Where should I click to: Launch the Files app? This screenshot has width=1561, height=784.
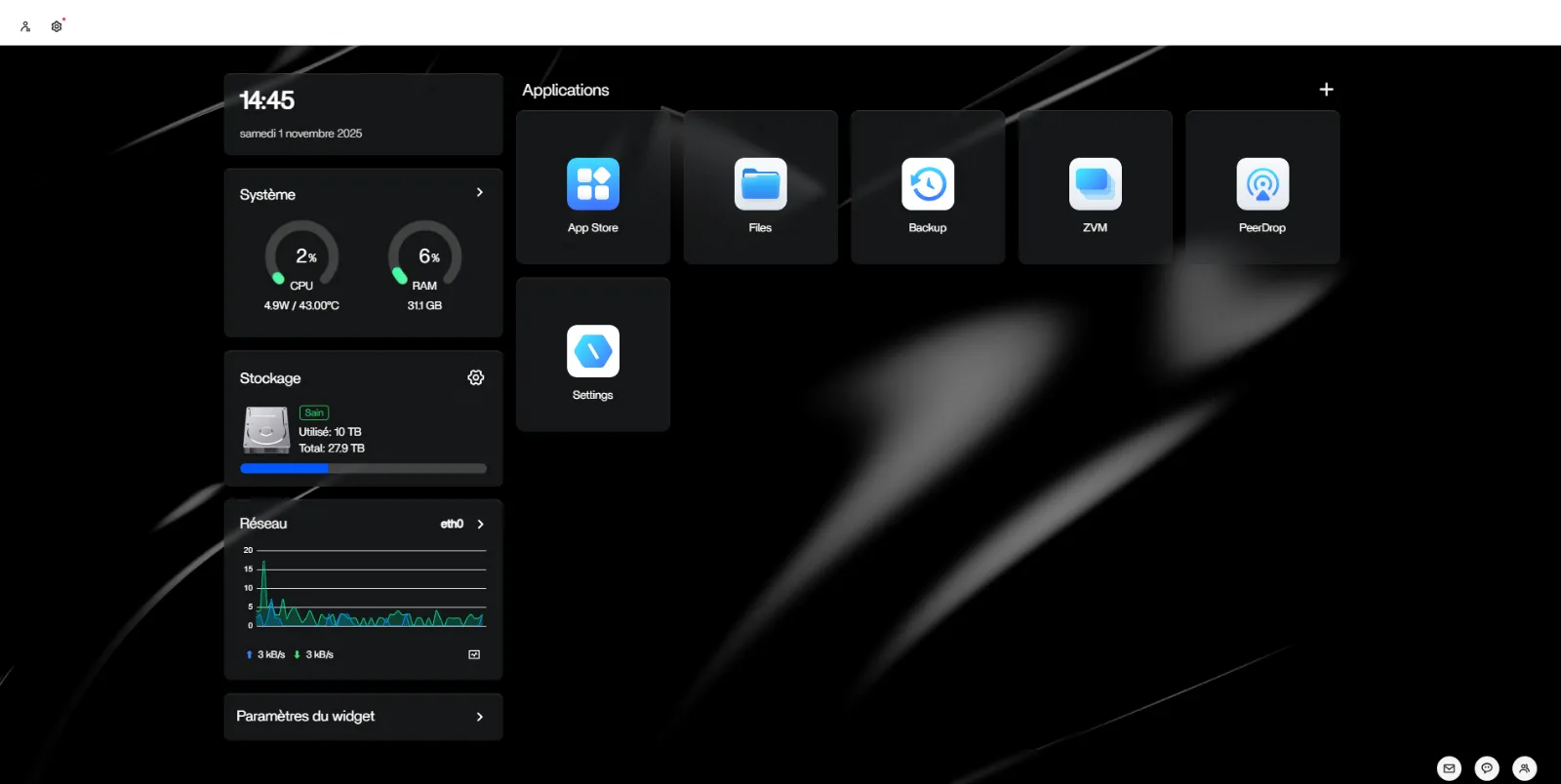(760, 185)
